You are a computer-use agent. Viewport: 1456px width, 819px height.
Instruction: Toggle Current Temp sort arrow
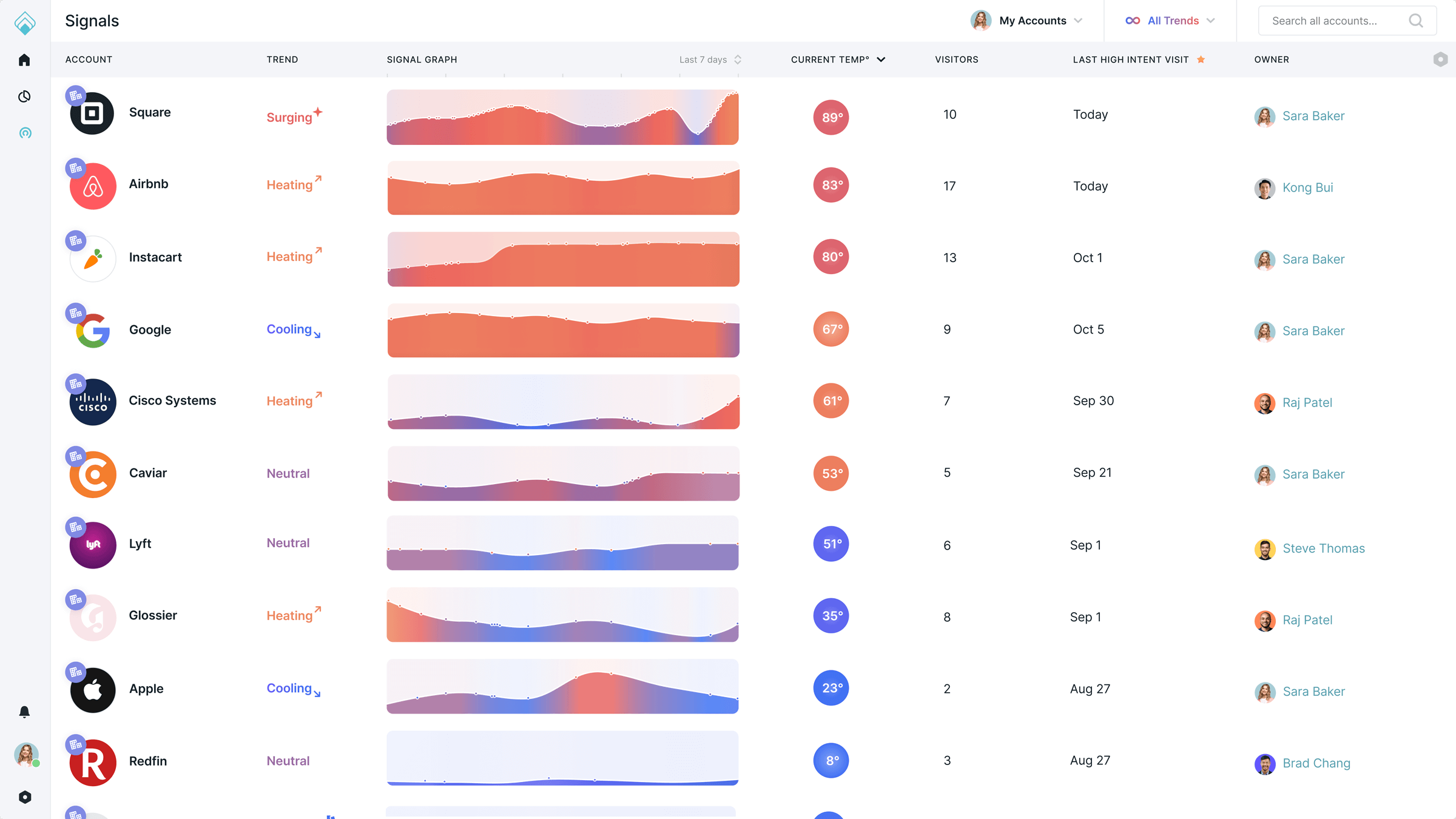tap(881, 59)
